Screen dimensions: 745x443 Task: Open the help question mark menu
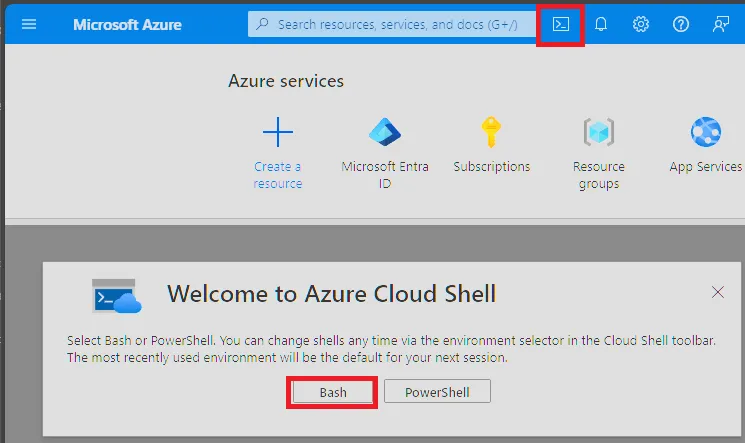[681, 24]
